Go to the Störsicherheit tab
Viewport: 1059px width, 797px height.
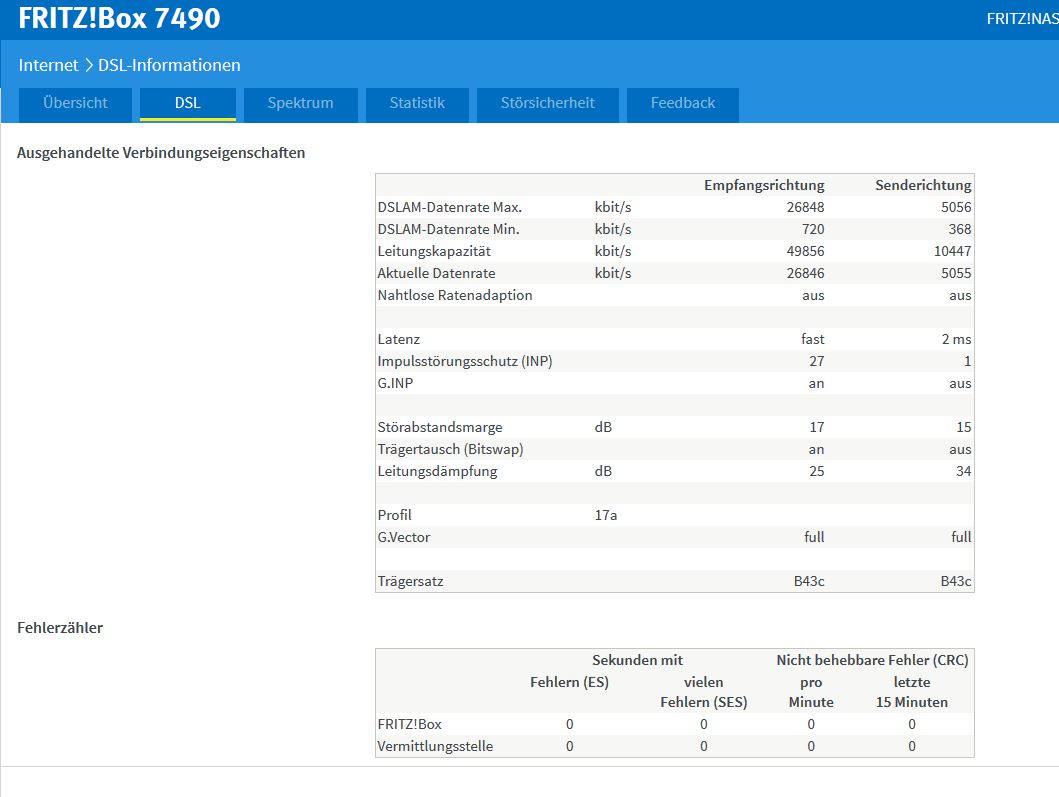pos(548,104)
